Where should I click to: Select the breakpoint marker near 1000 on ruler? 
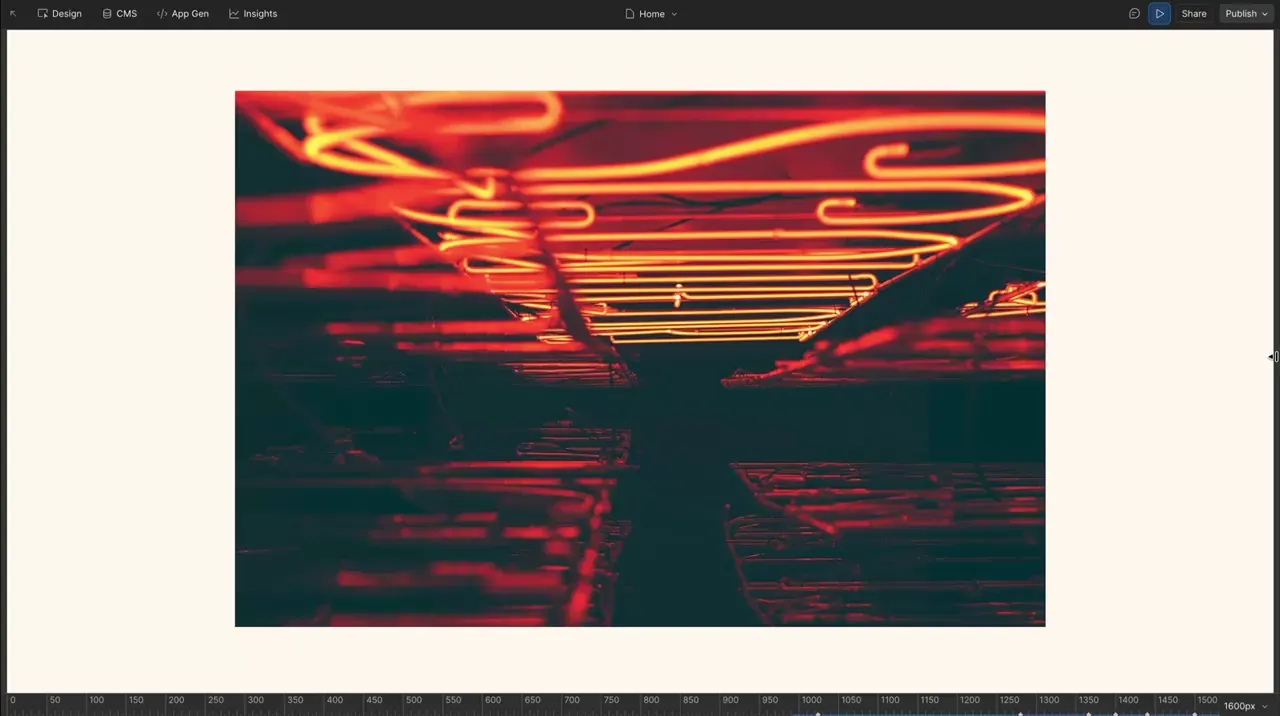818,714
